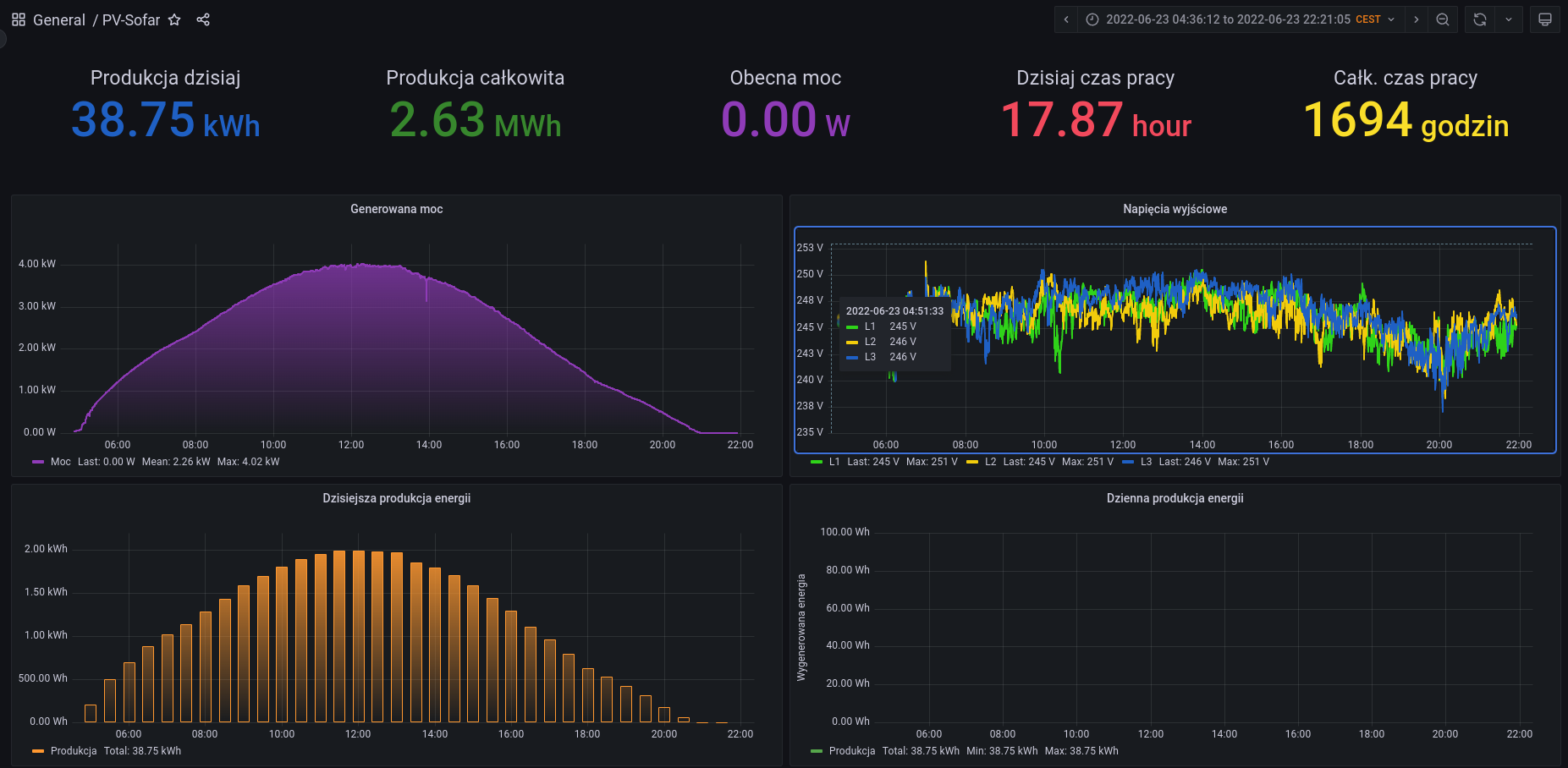This screenshot has height=768, width=1568.
Task: Click Total: 38.75 kWh in bar chart legend
Action: click(142, 751)
